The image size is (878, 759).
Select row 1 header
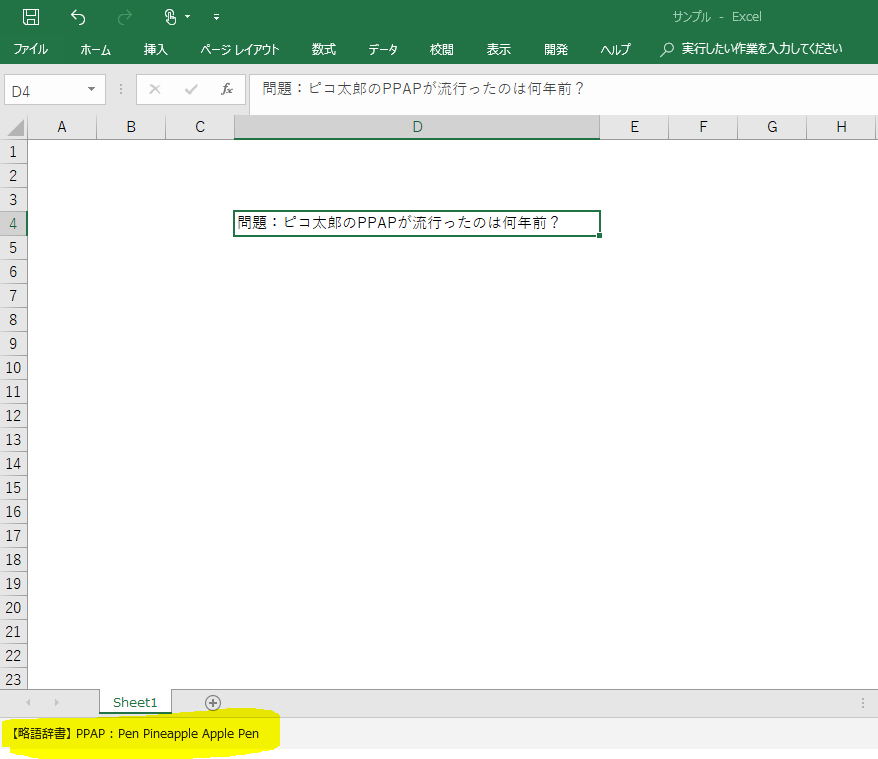tap(13, 152)
